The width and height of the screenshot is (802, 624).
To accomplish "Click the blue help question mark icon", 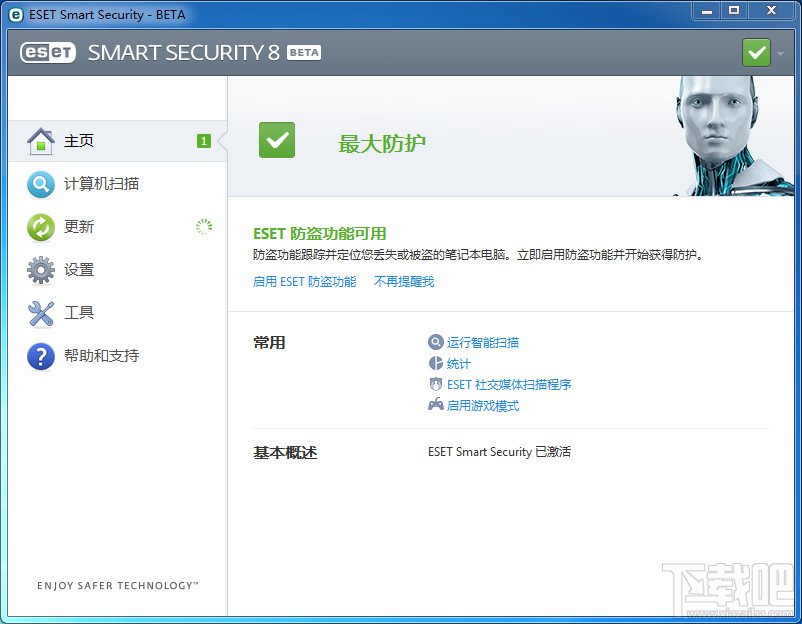I will [41, 356].
